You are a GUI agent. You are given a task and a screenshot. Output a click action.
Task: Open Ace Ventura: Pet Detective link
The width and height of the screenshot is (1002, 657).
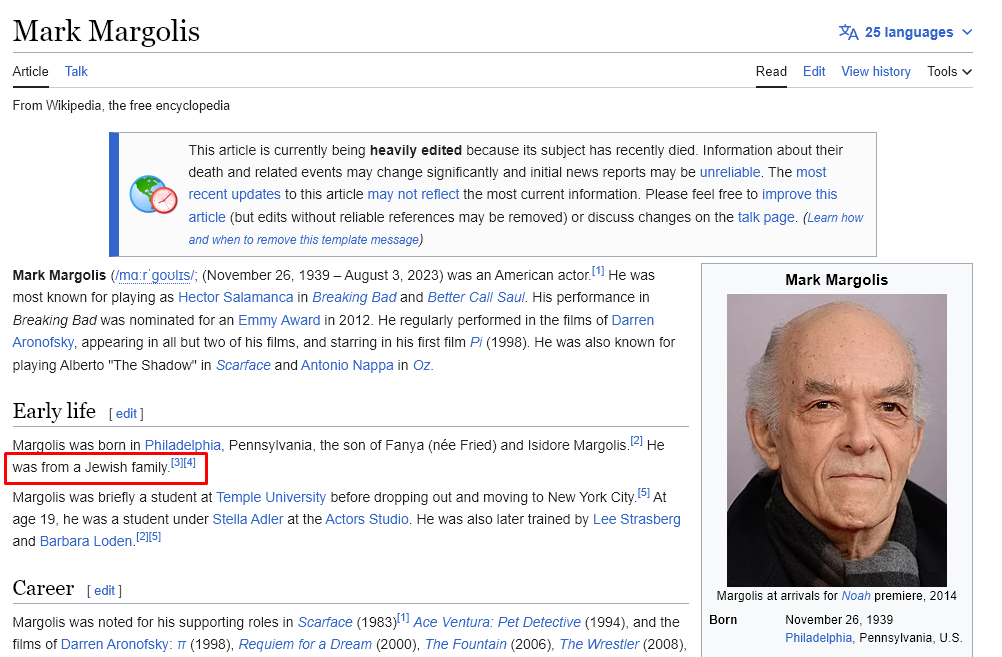click(497, 622)
